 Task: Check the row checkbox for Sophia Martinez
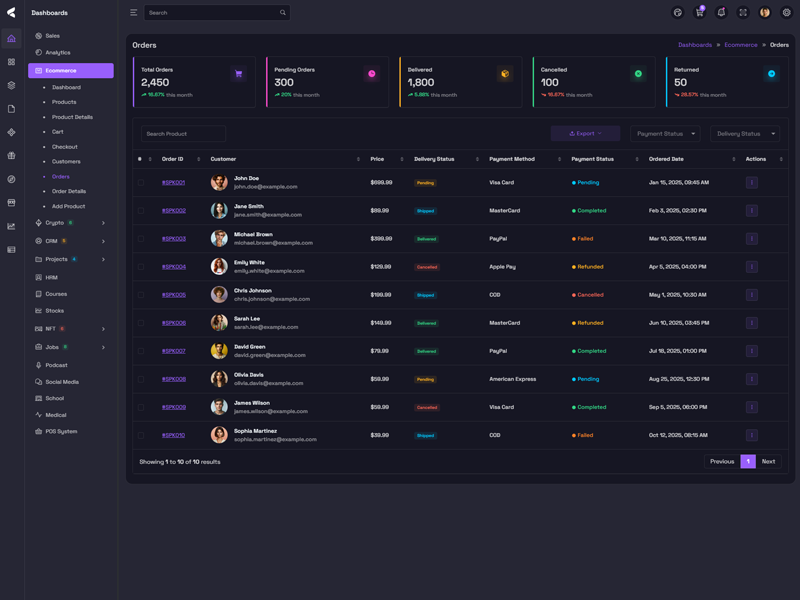(141, 435)
